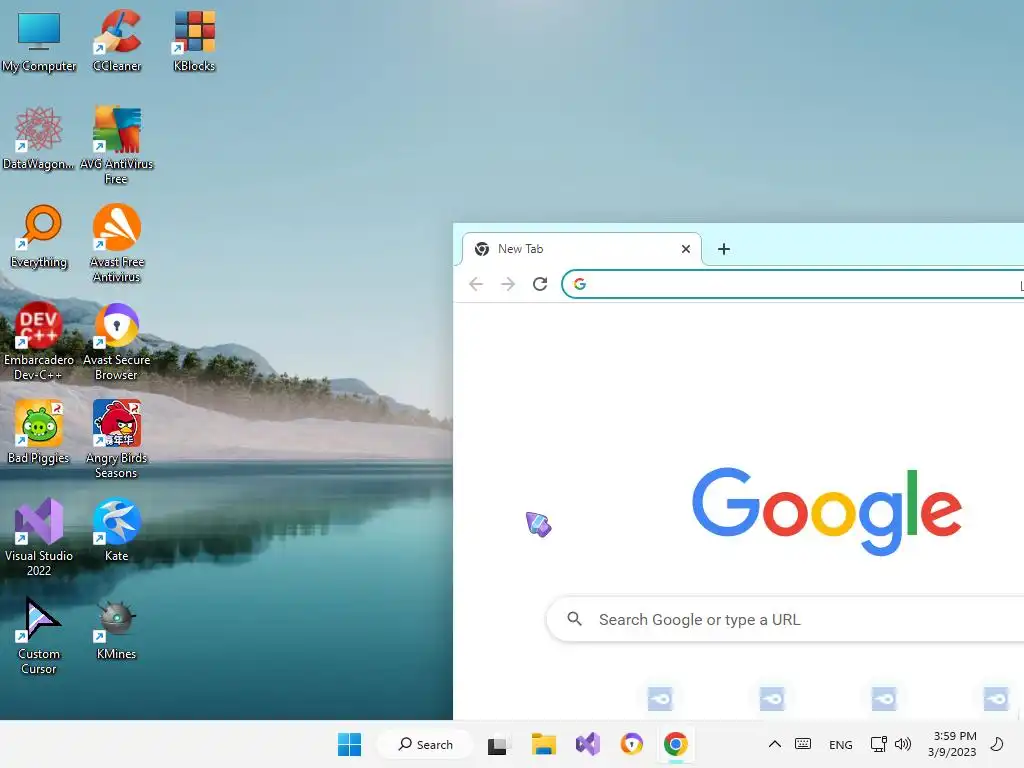Open the clock showing 3:59 PM
The width and height of the screenshot is (1024, 768).
click(x=953, y=744)
